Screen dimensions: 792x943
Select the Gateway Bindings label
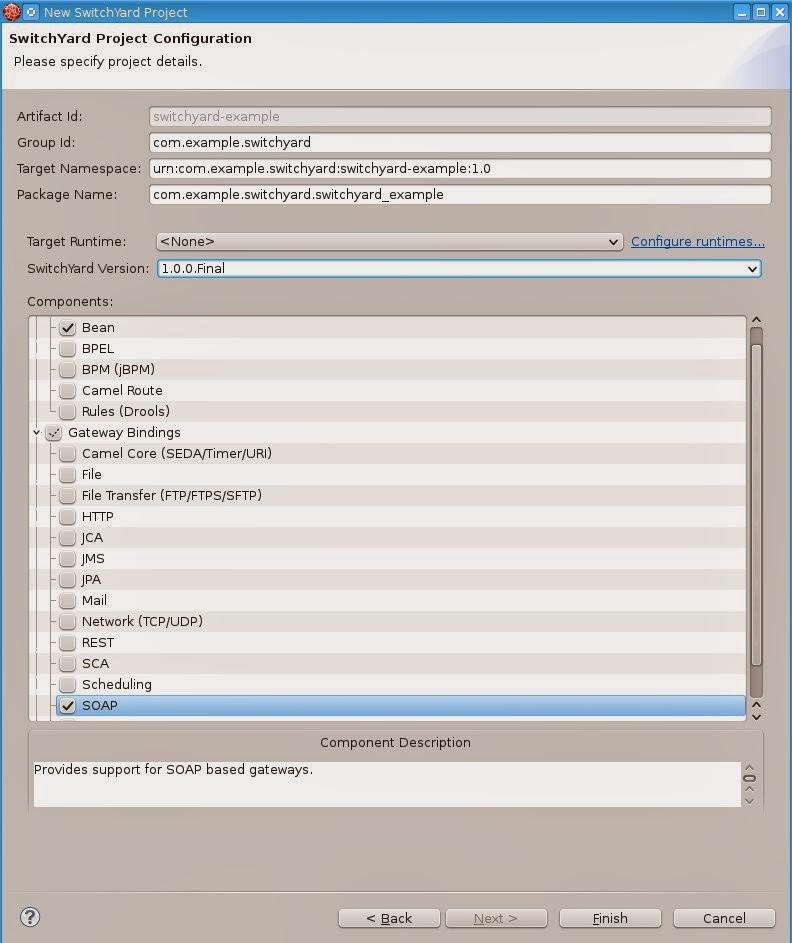coord(124,432)
